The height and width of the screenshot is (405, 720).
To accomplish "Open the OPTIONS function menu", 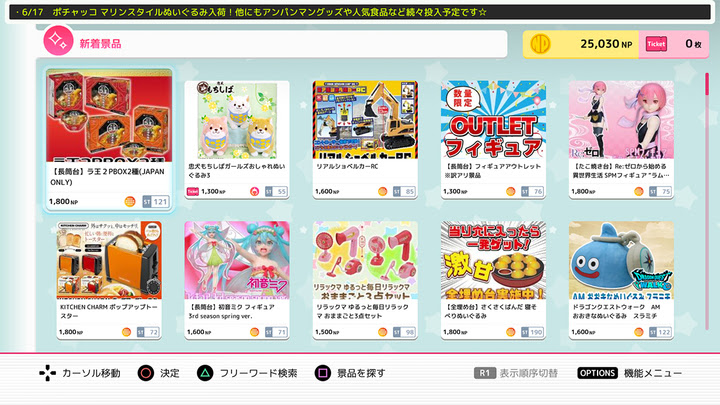I will (x=597, y=373).
